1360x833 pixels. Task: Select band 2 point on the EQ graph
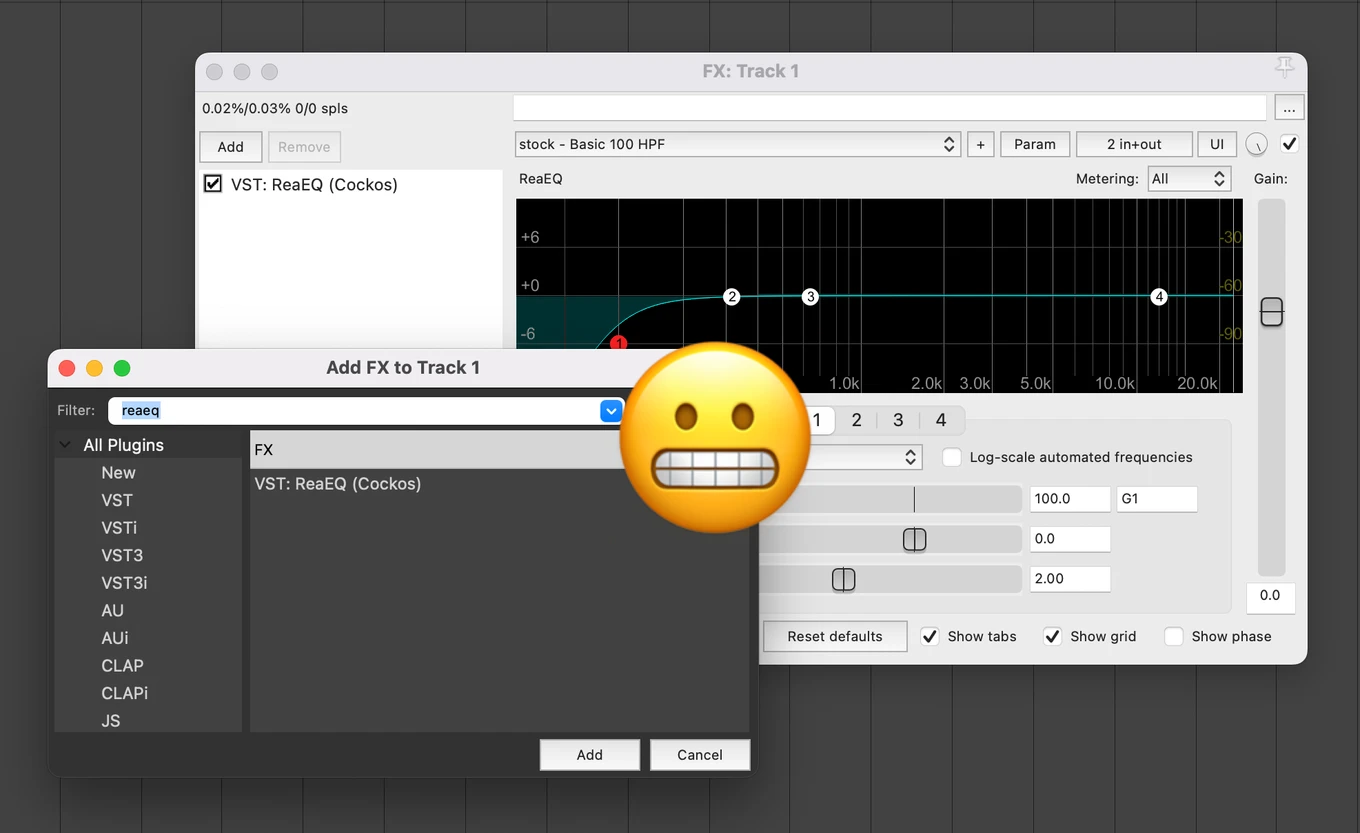point(732,297)
